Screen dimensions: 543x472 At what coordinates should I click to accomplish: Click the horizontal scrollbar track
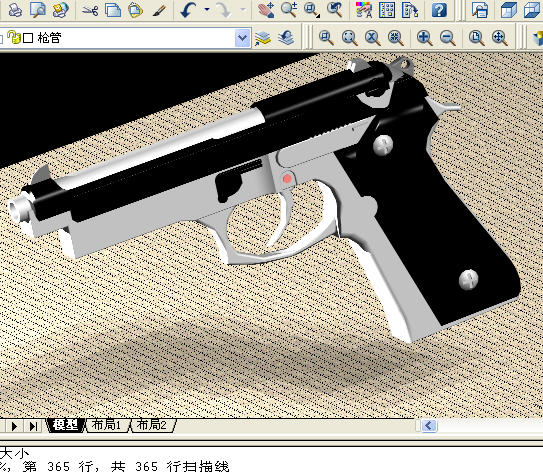[490, 426]
